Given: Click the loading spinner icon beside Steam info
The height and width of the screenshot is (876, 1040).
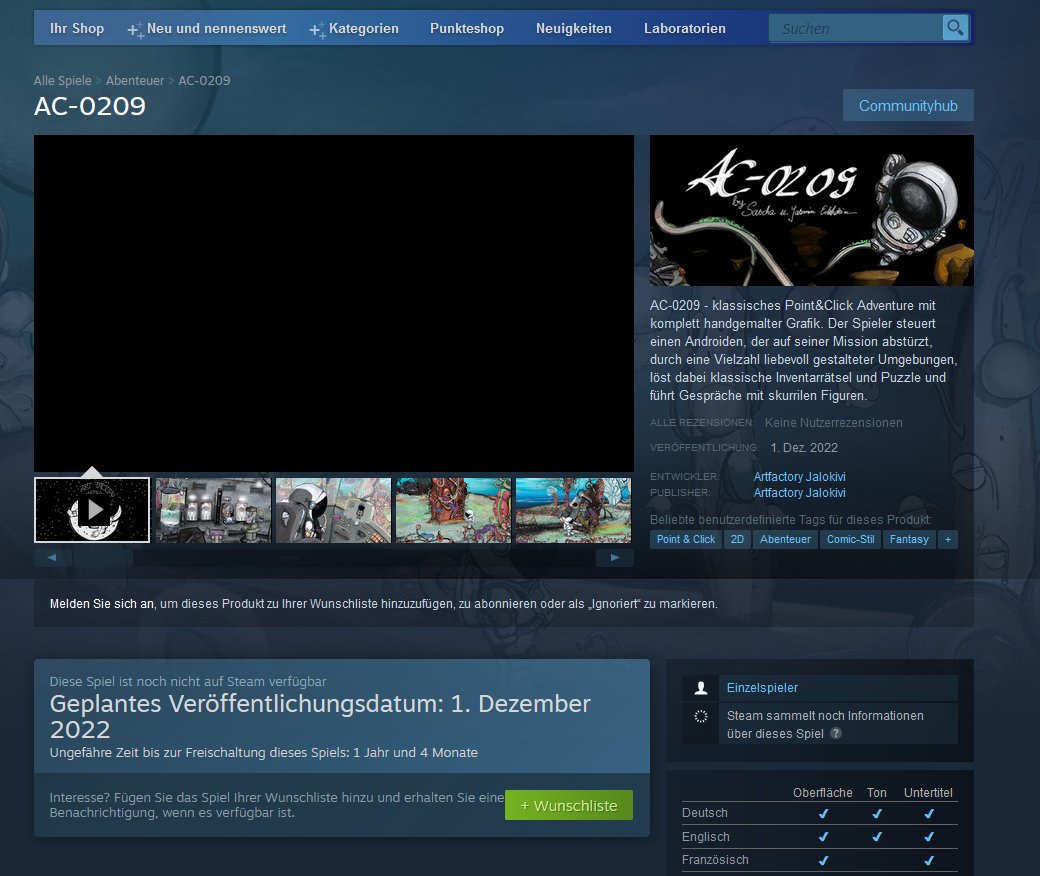Looking at the screenshot, I should [x=700, y=716].
